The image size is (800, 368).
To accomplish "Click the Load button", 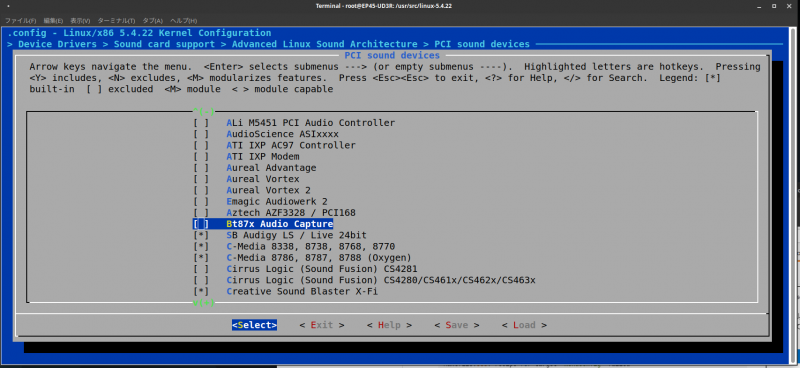I will point(524,325).
